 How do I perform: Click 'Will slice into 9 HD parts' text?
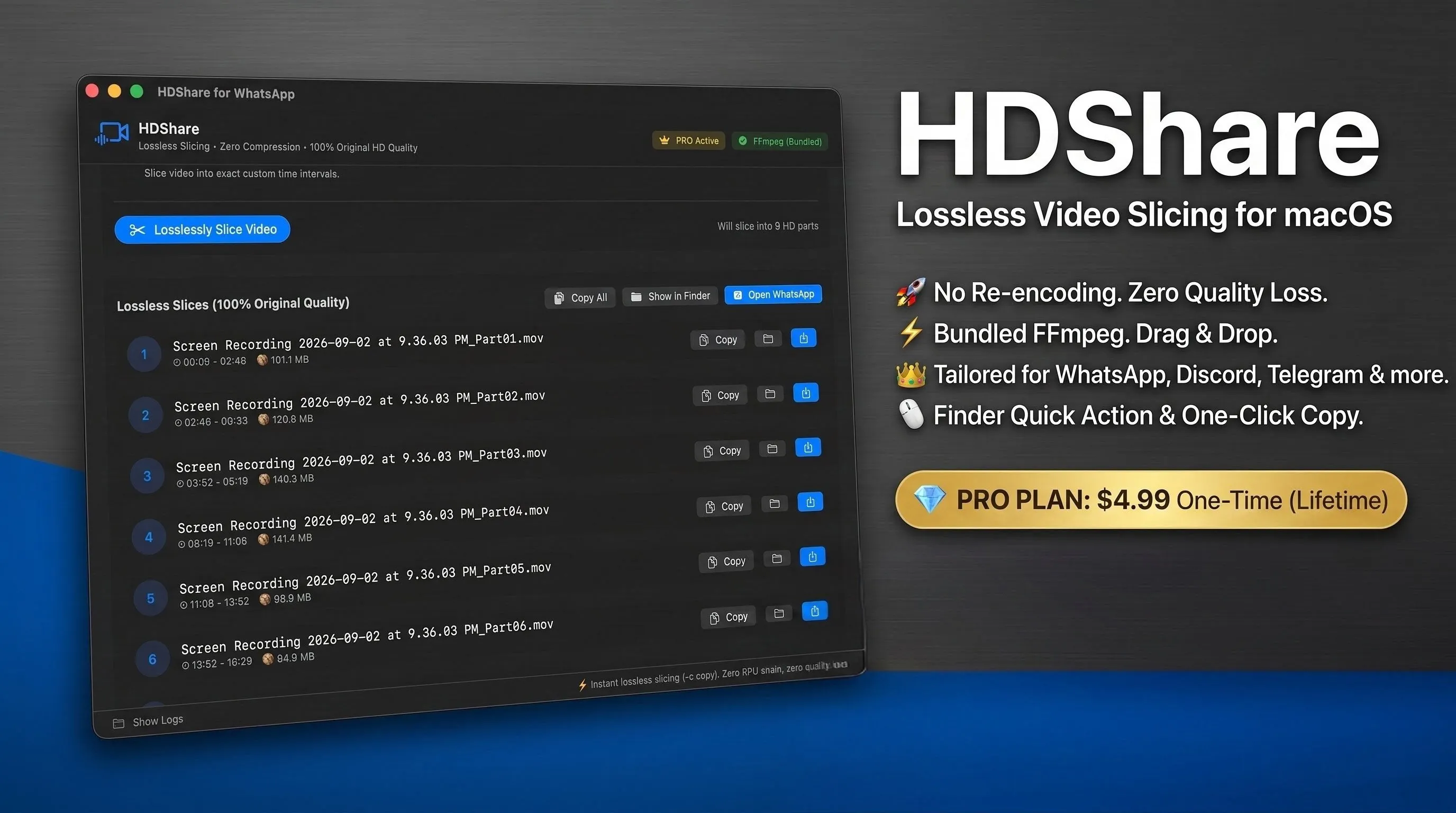[768, 226]
